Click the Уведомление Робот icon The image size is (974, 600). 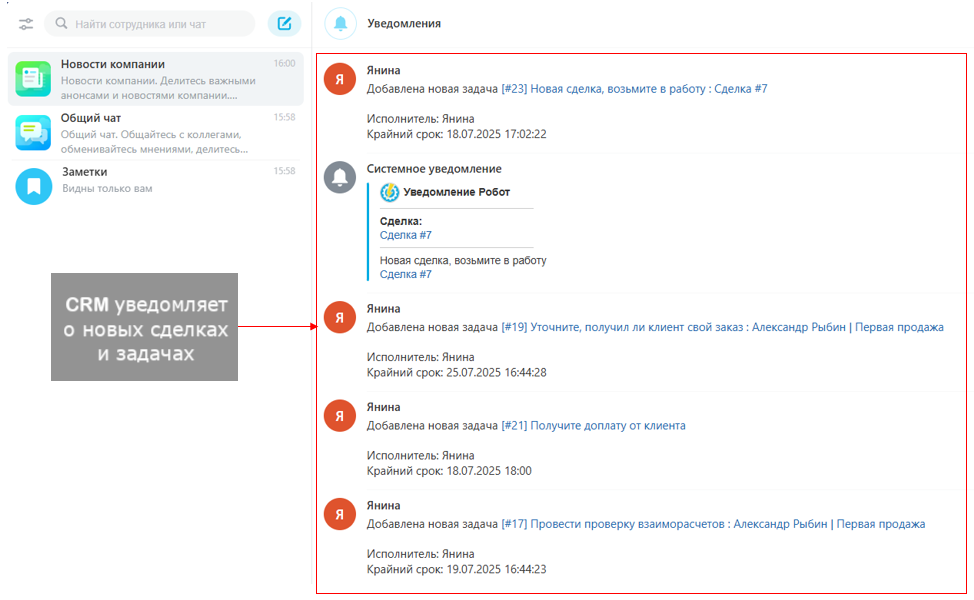click(390, 192)
